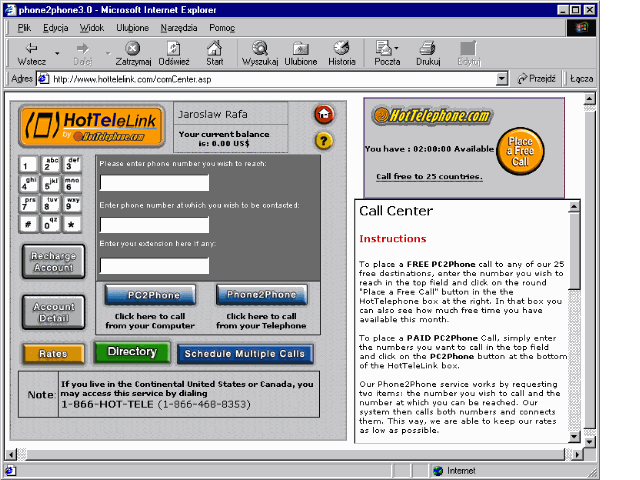This screenshot has width=640, height=480.
Task: Tap keypad key 8 tuv
Action: coord(51,204)
